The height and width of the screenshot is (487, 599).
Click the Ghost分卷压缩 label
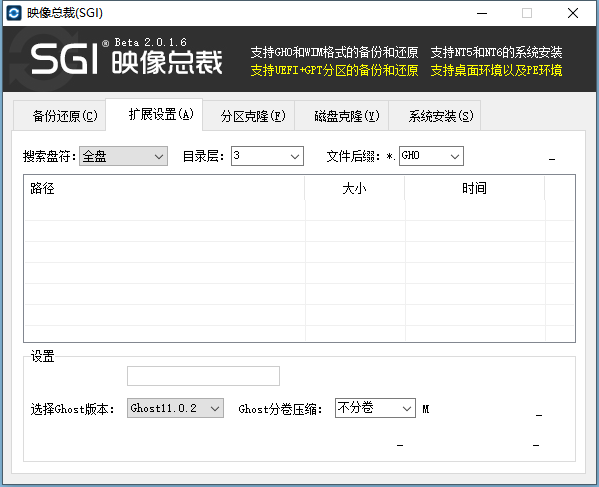[280, 409]
